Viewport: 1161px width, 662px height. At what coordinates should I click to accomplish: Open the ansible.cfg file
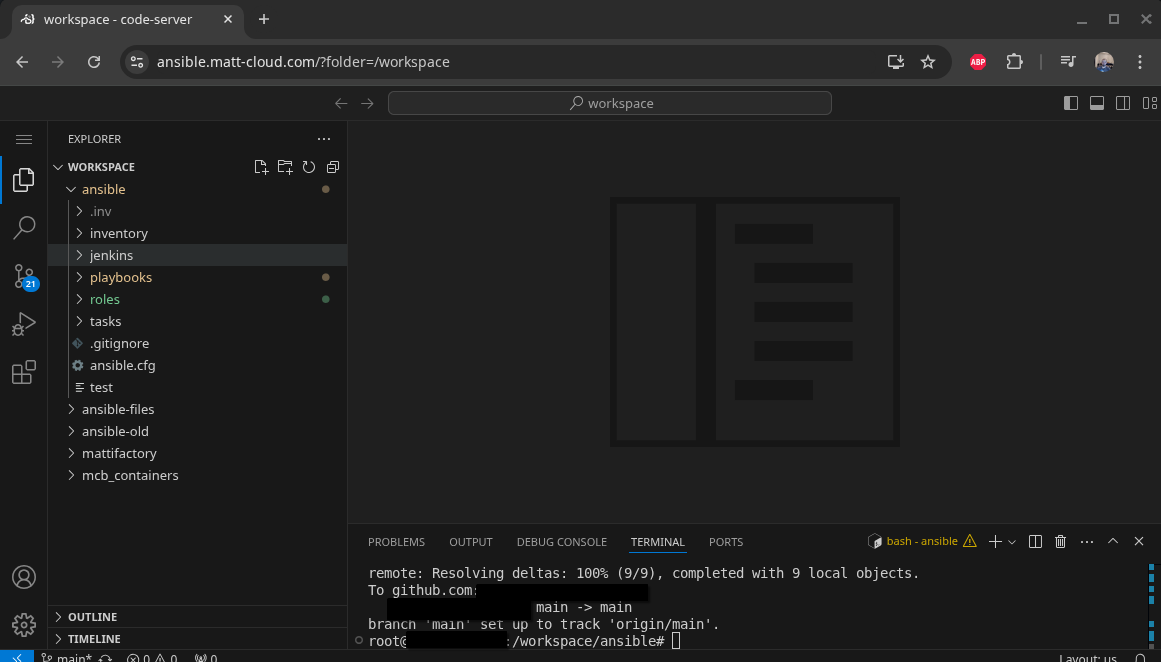122,365
